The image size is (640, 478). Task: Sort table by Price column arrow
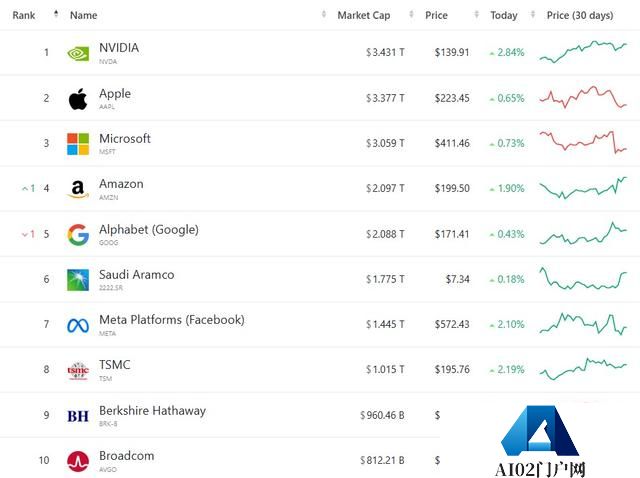tap(476, 14)
